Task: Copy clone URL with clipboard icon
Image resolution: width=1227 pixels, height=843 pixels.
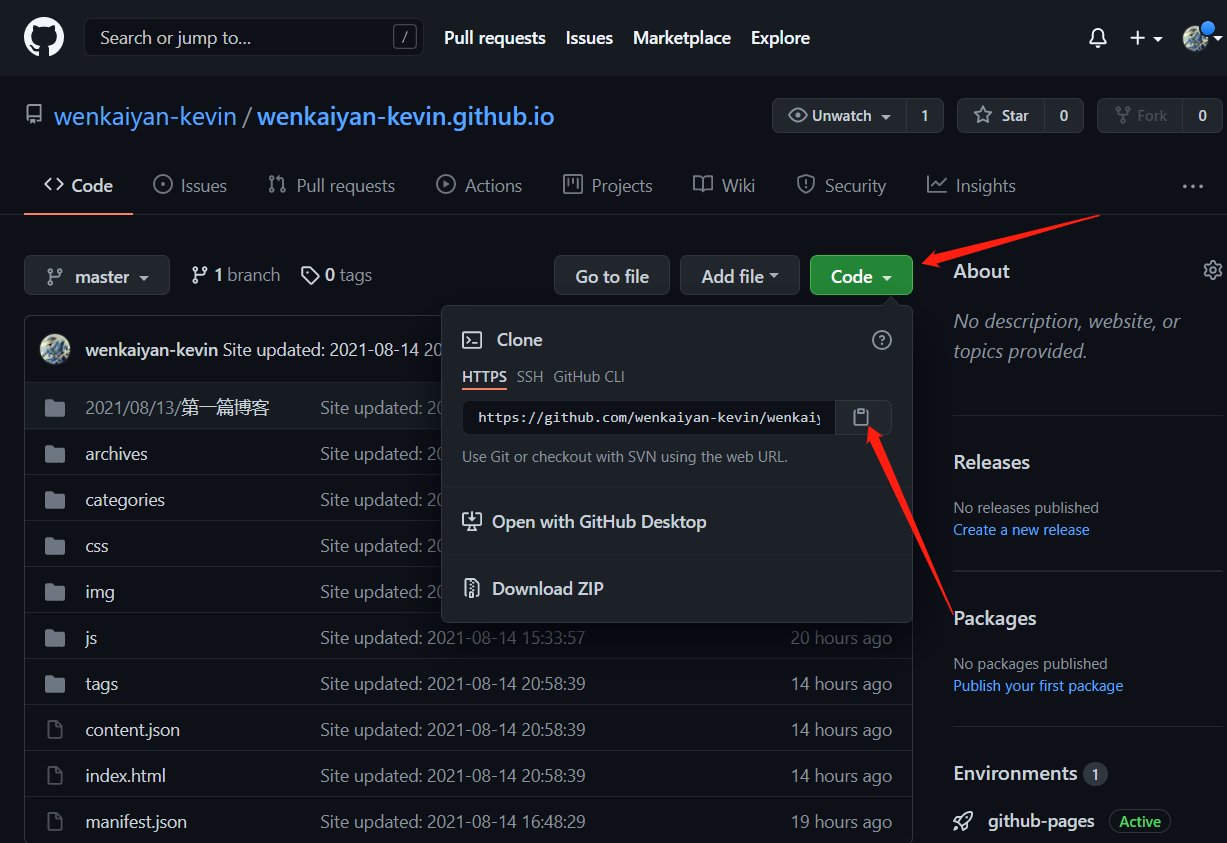Action: point(863,417)
